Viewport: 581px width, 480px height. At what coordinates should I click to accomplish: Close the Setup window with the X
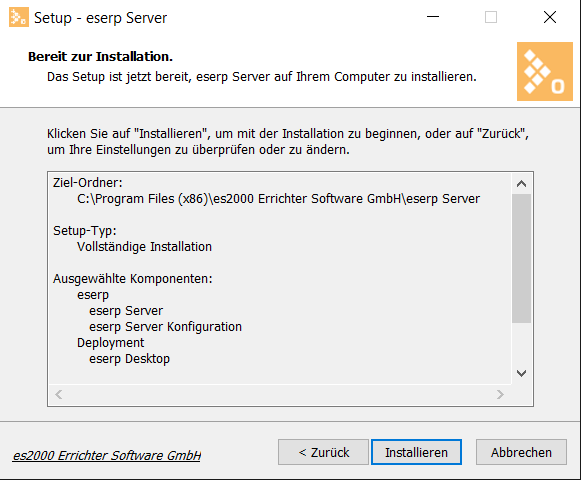pos(550,17)
